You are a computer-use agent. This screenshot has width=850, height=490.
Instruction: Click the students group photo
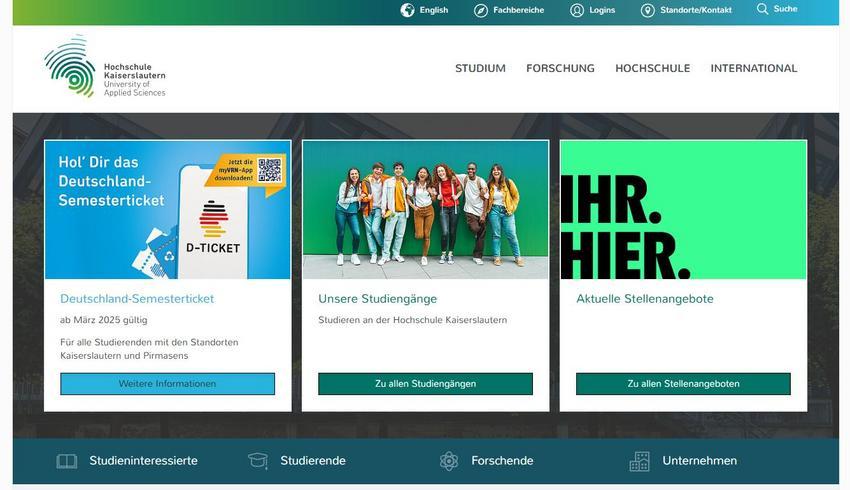(426, 210)
